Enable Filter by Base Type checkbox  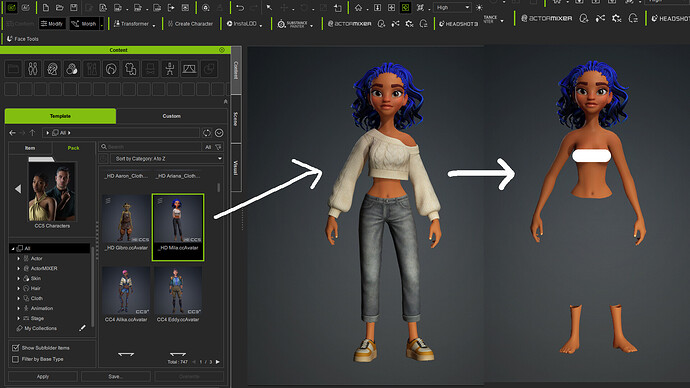15,359
